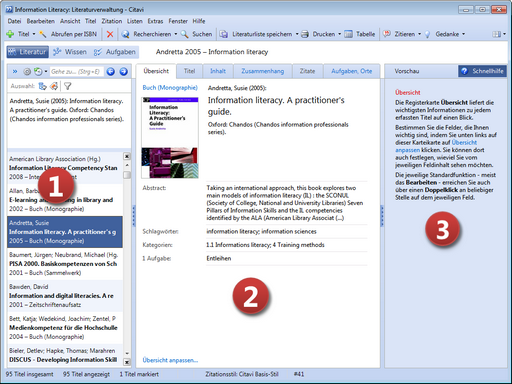The width and height of the screenshot is (512, 384).
Task: Switch to the Literatur workspace
Action: click(x=27, y=52)
